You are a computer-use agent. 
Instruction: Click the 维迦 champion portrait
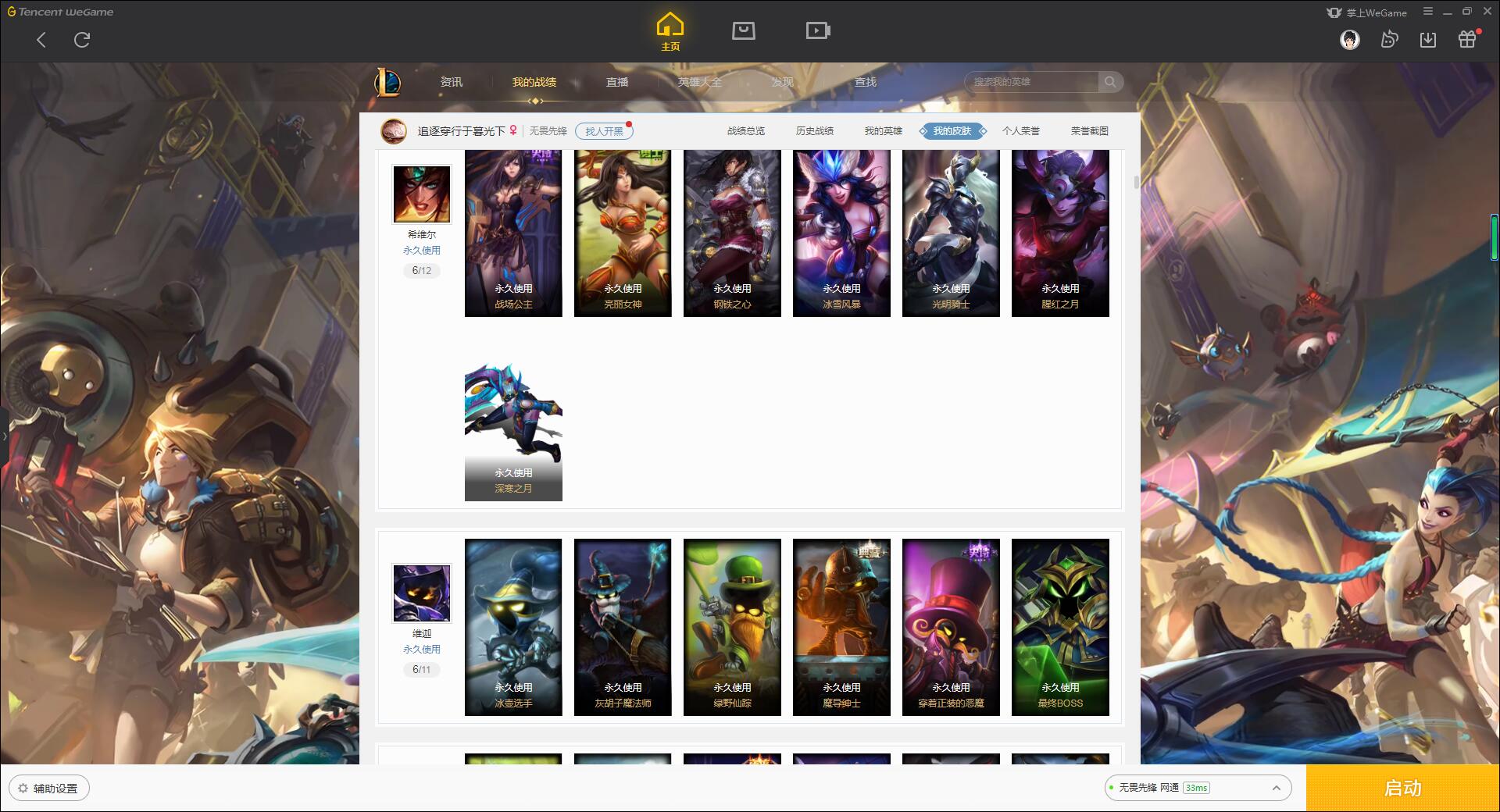(x=422, y=593)
